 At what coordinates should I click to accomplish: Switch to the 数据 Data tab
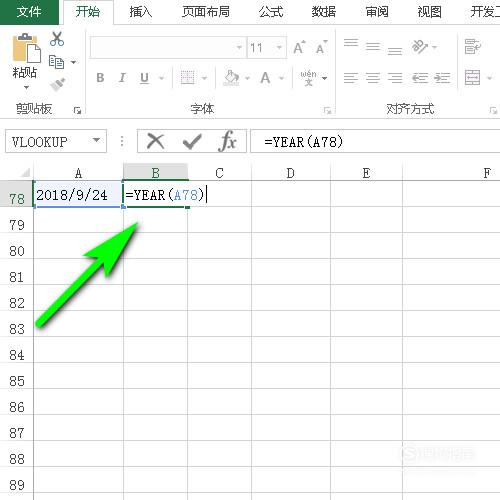pos(324,12)
